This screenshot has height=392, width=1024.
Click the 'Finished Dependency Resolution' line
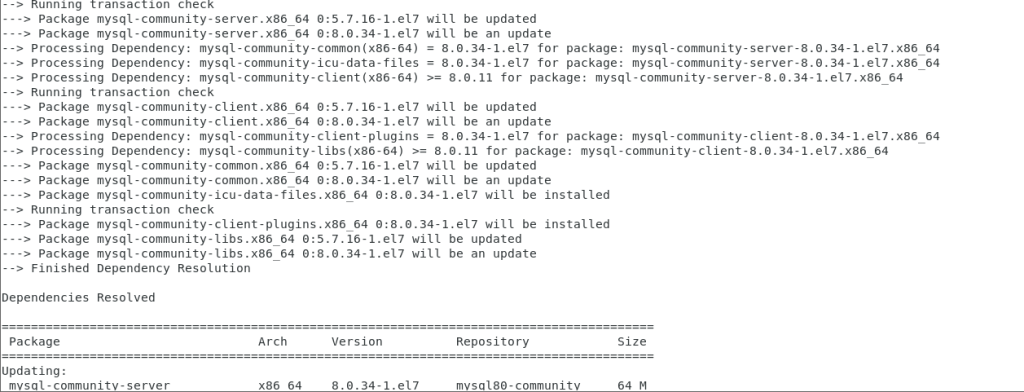click(x=126, y=269)
